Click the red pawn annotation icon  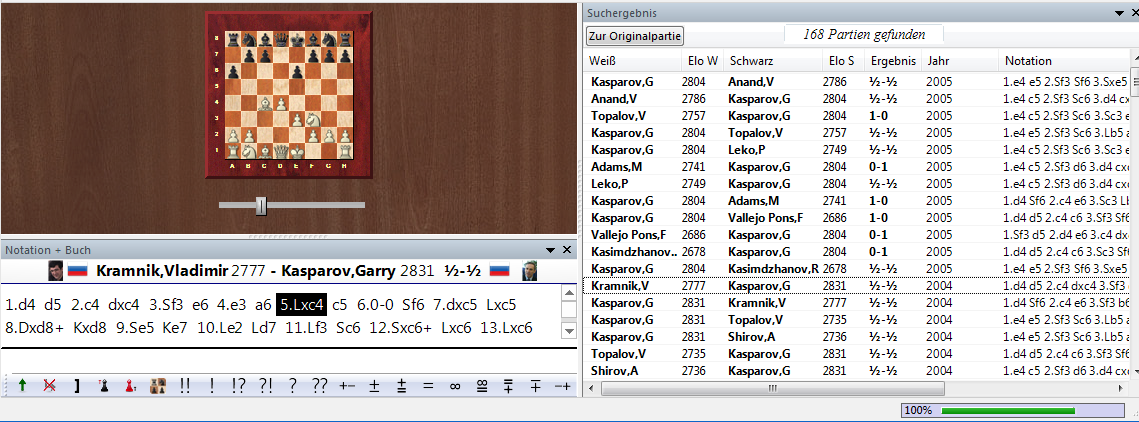[129, 386]
